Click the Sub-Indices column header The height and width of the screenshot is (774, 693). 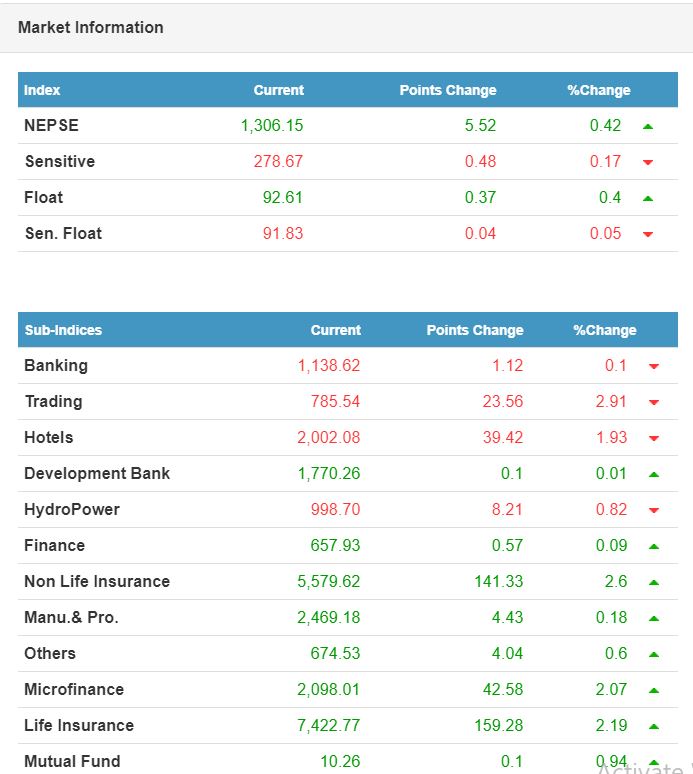point(63,330)
